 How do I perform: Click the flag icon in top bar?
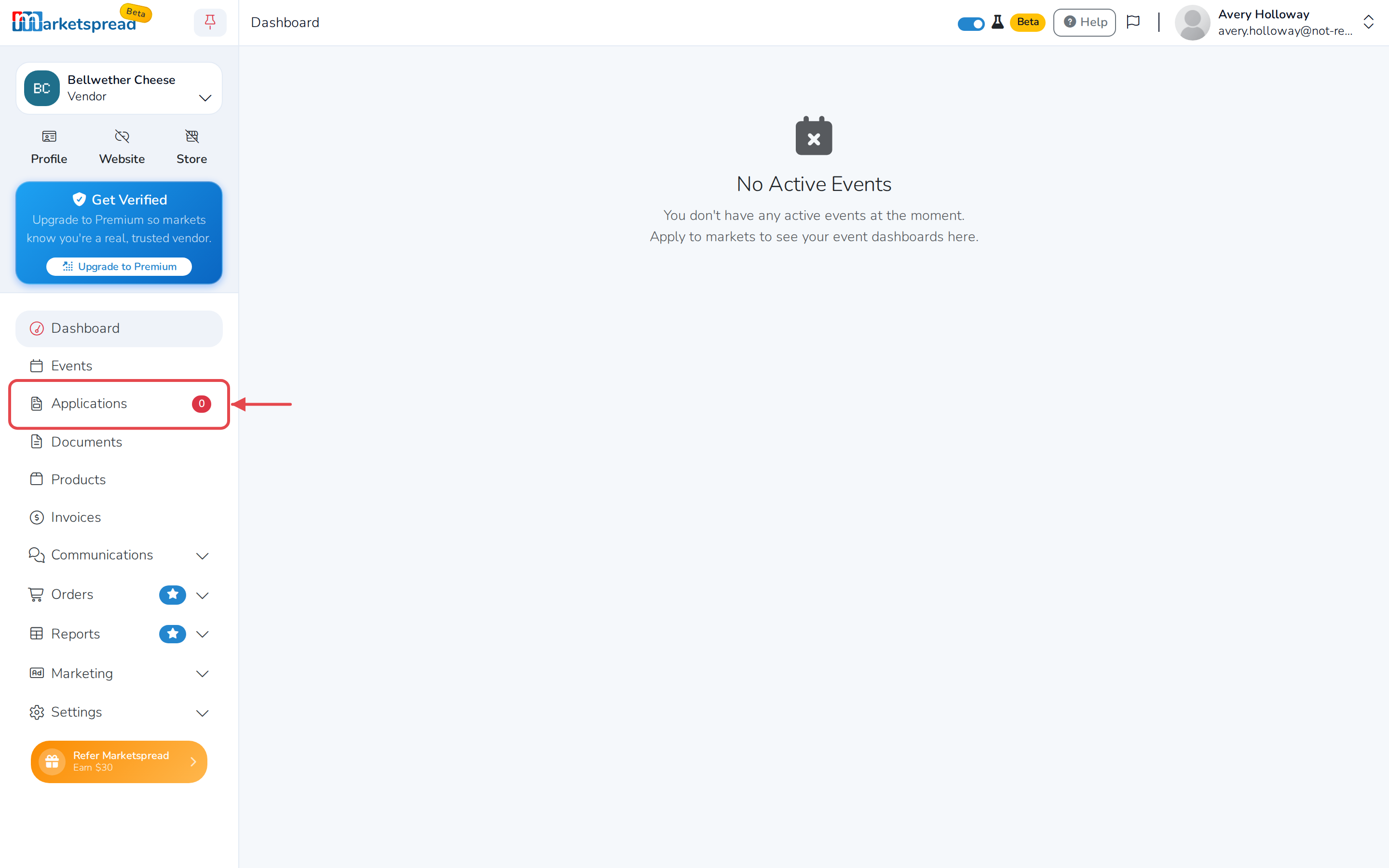[x=1133, y=22]
